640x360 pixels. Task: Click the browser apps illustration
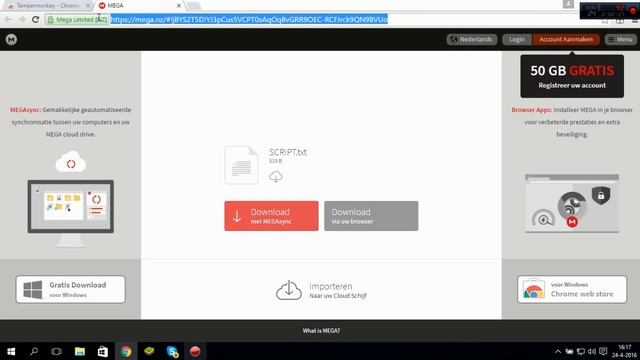(x=572, y=204)
